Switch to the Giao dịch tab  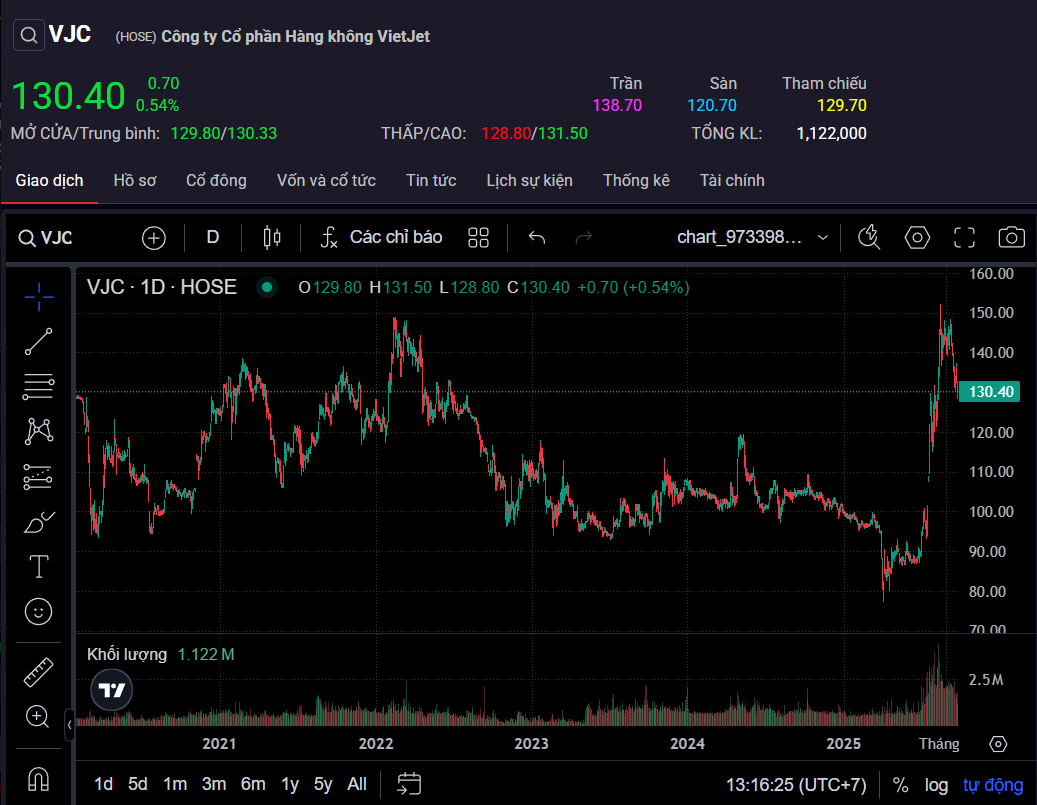coord(49,181)
